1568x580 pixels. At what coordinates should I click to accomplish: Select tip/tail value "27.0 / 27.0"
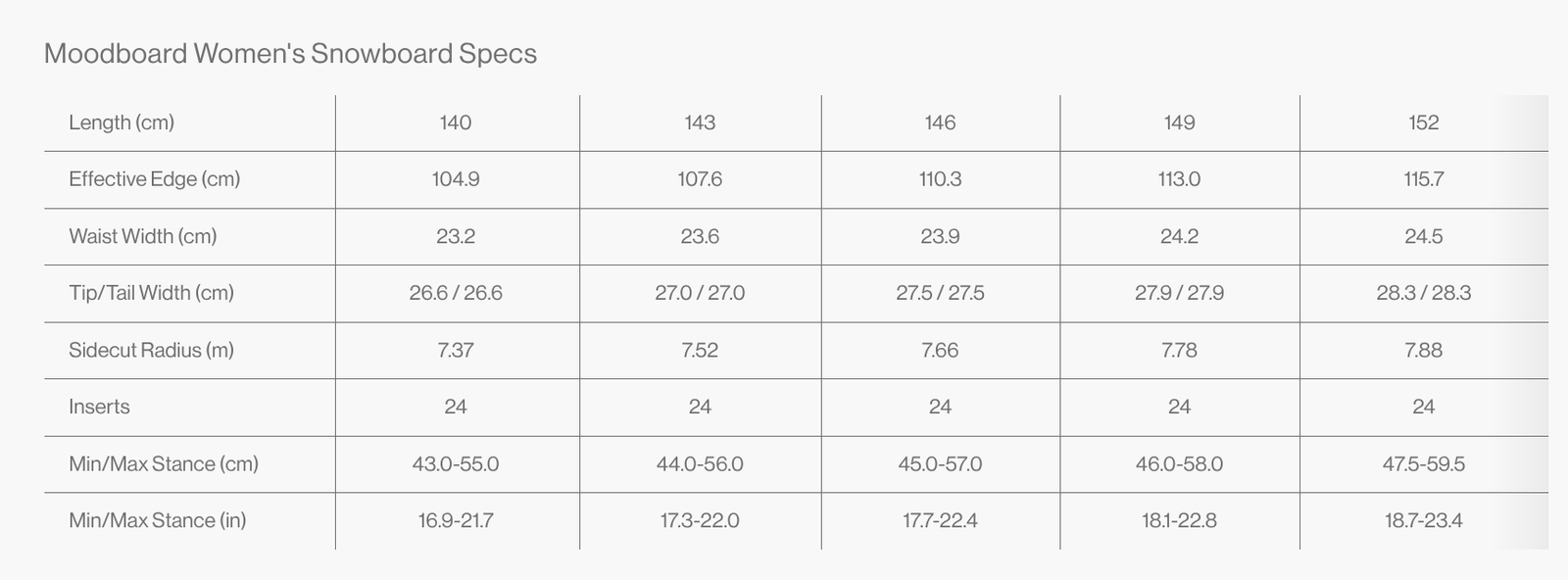(700, 293)
